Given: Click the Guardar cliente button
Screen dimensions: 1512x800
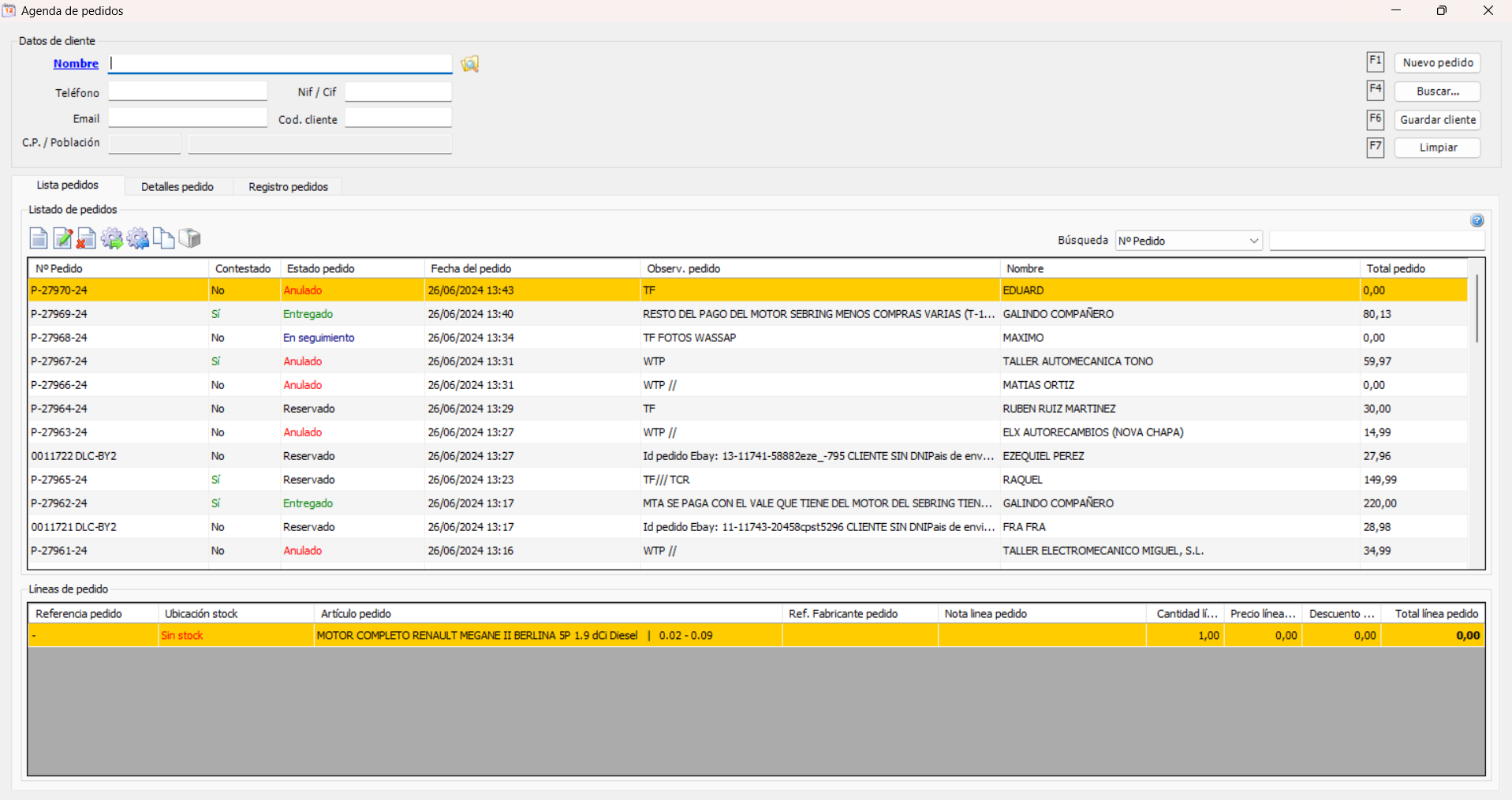Looking at the screenshot, I should click(1437, 120).
